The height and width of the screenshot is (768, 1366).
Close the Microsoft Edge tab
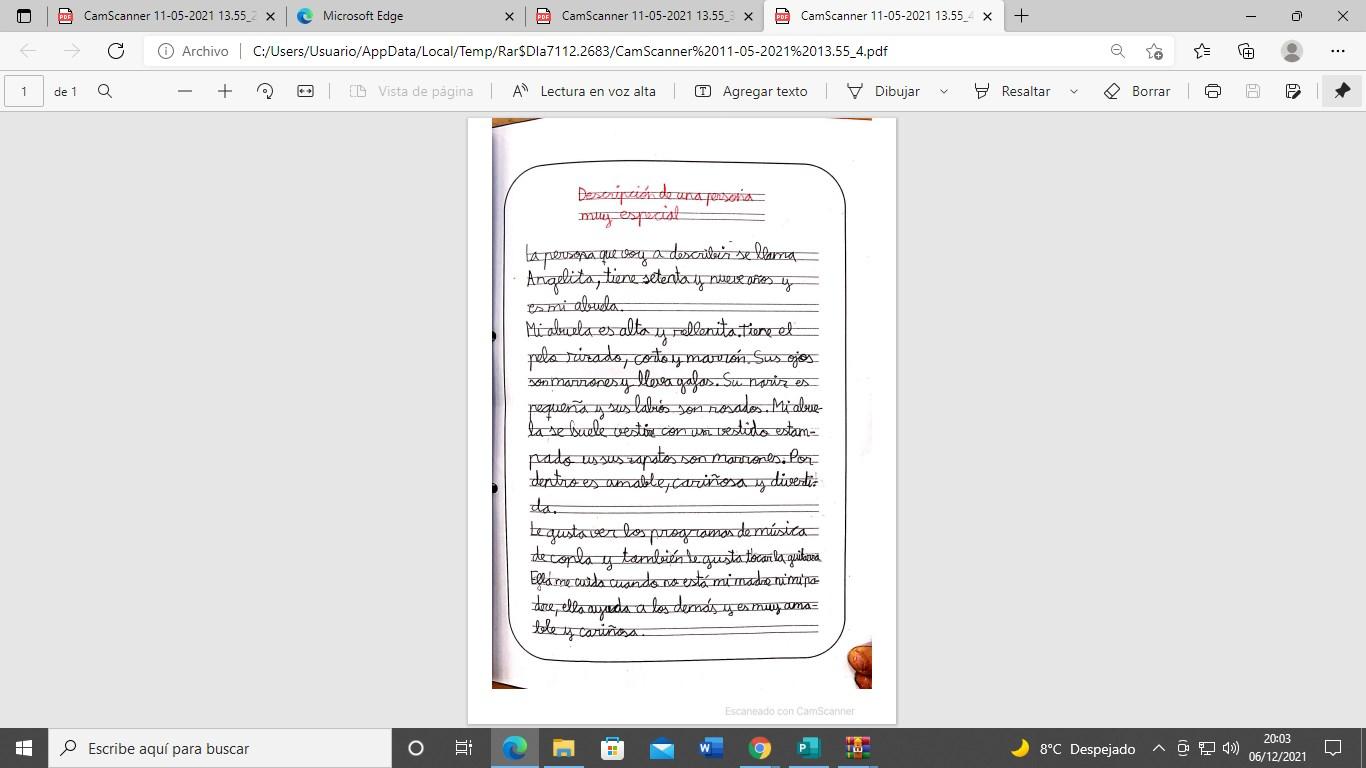509,16
